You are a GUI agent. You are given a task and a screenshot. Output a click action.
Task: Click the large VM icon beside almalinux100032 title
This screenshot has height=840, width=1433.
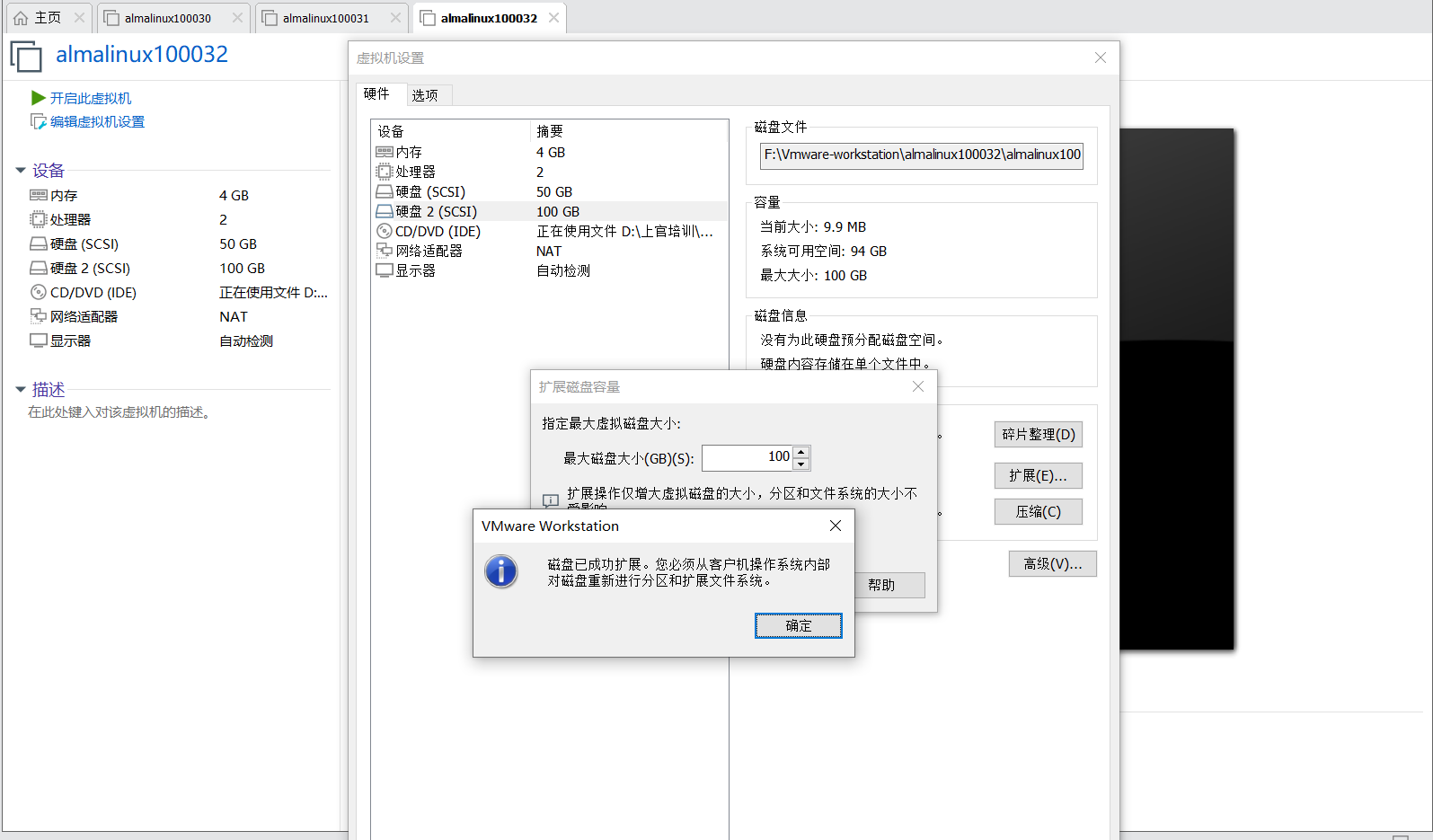click(x=26, y=57)
